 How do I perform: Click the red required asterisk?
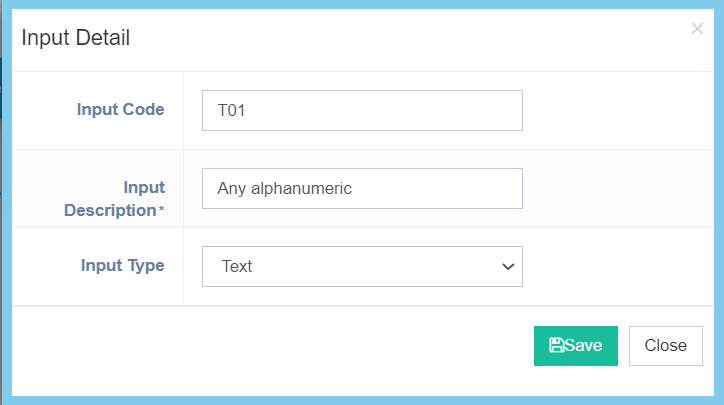(162, 211)
